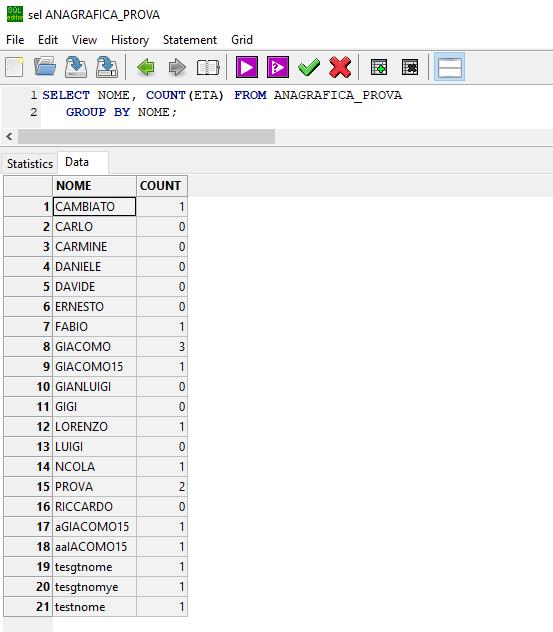
Task: Click the delete grid row icon
Action: coord(410,67)
